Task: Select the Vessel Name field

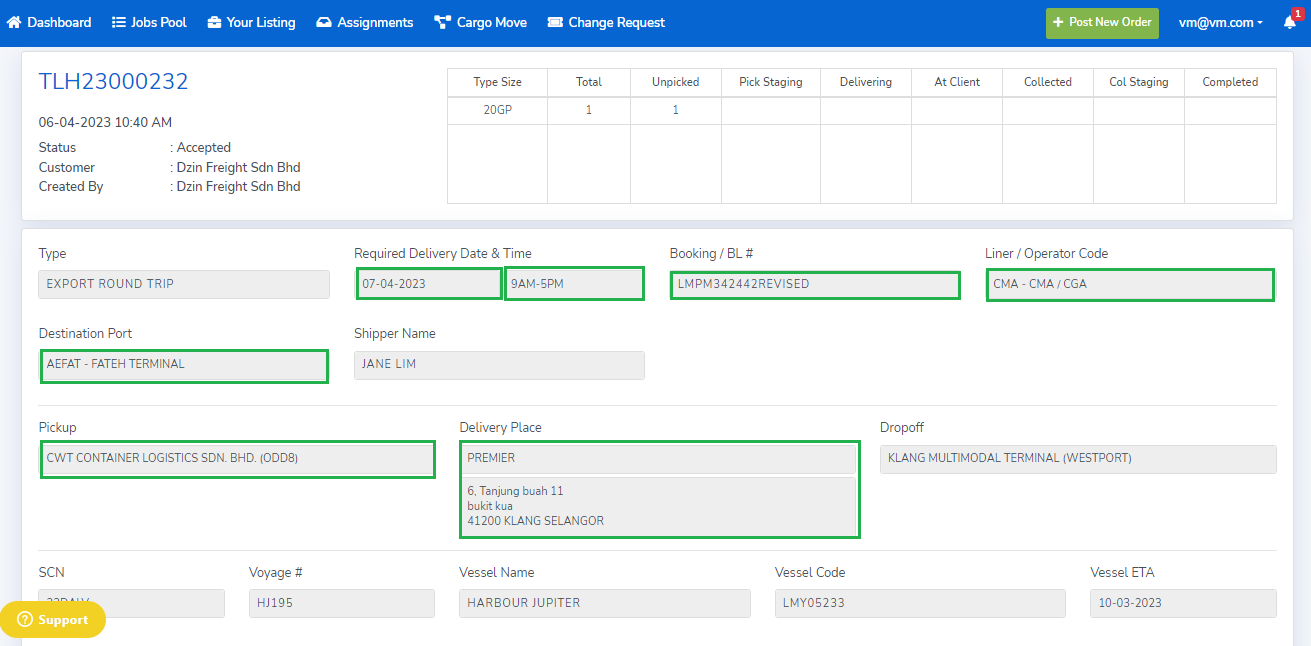Action: pos(604,603)
